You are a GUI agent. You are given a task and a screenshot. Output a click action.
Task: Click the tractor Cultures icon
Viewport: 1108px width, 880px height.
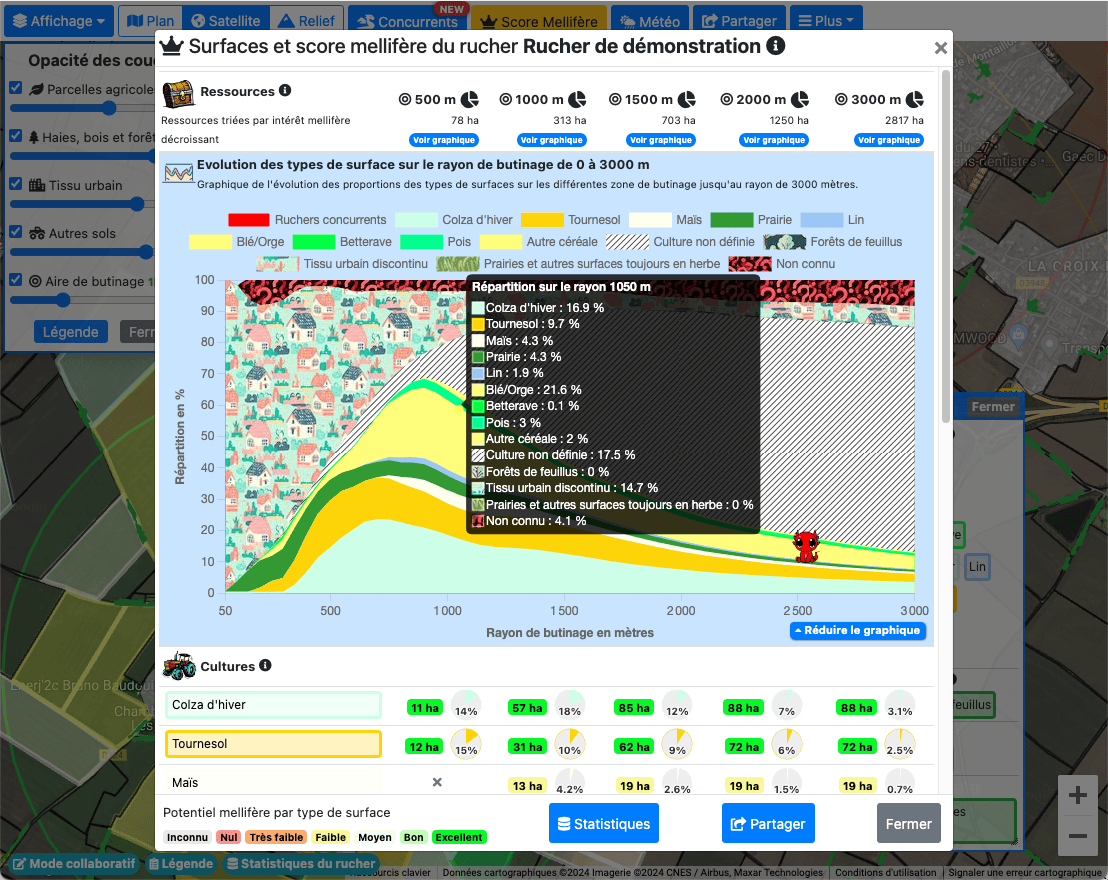point(179,666)
